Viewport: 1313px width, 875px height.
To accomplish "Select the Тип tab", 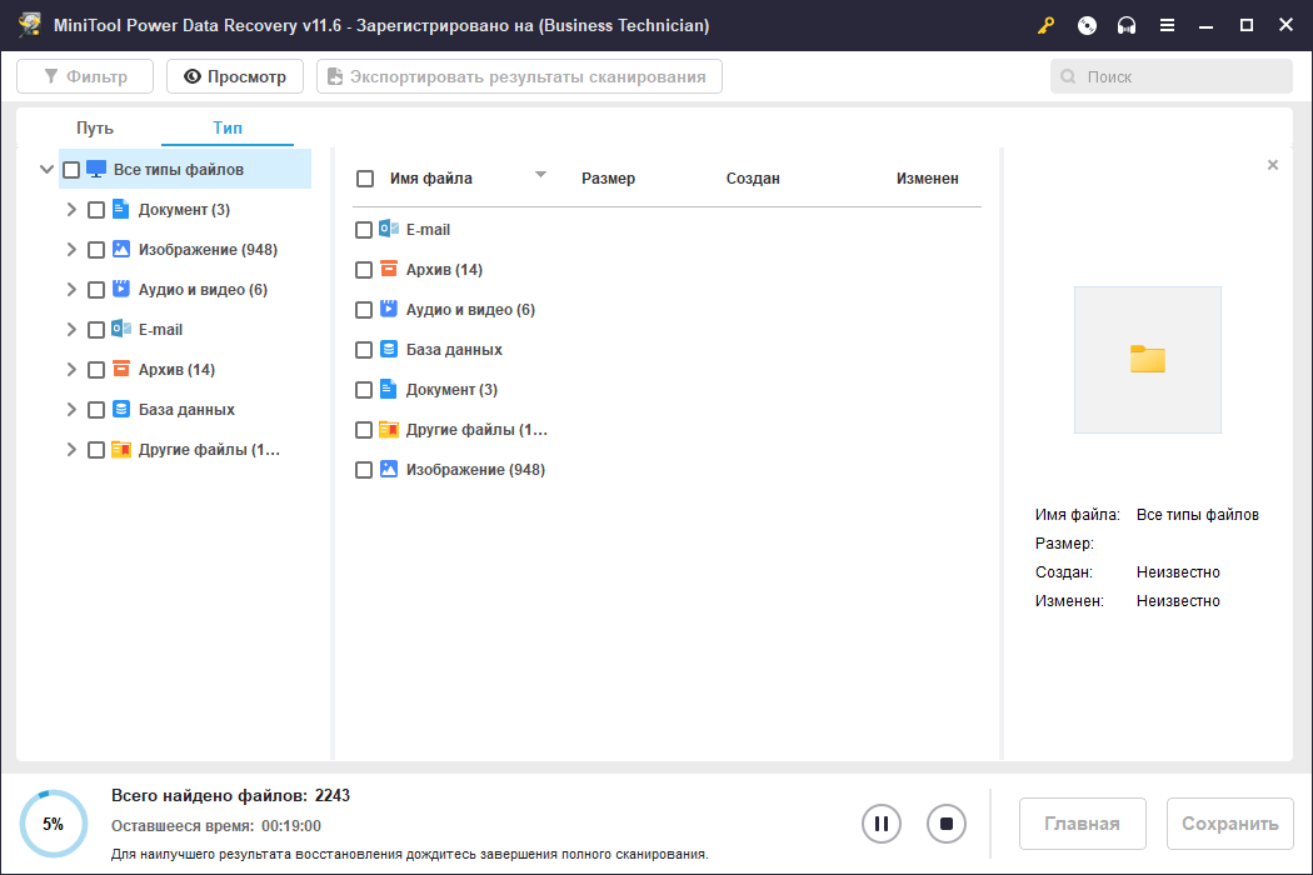I will click(227, 128).
